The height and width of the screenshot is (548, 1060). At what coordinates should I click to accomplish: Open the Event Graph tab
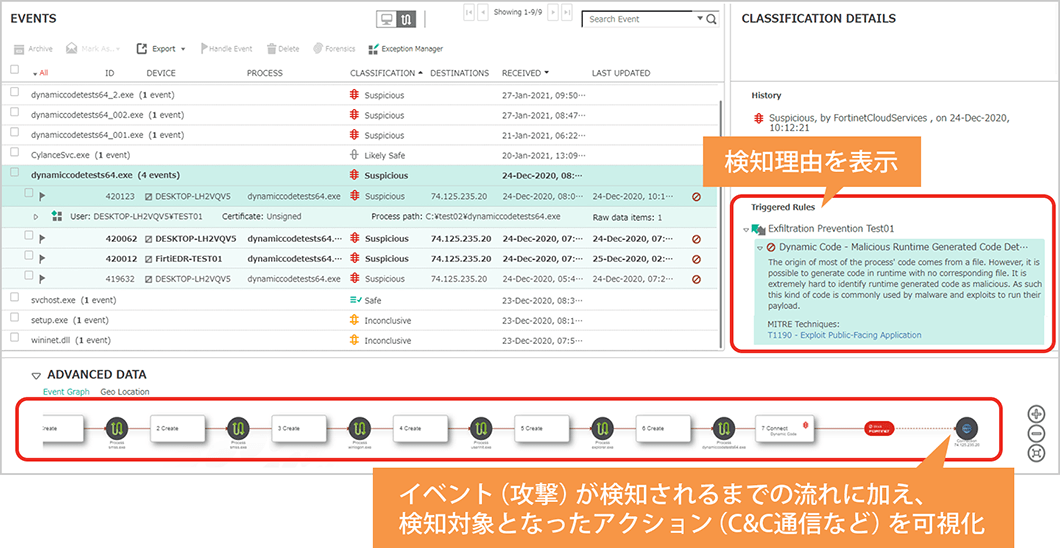point(66,392)
